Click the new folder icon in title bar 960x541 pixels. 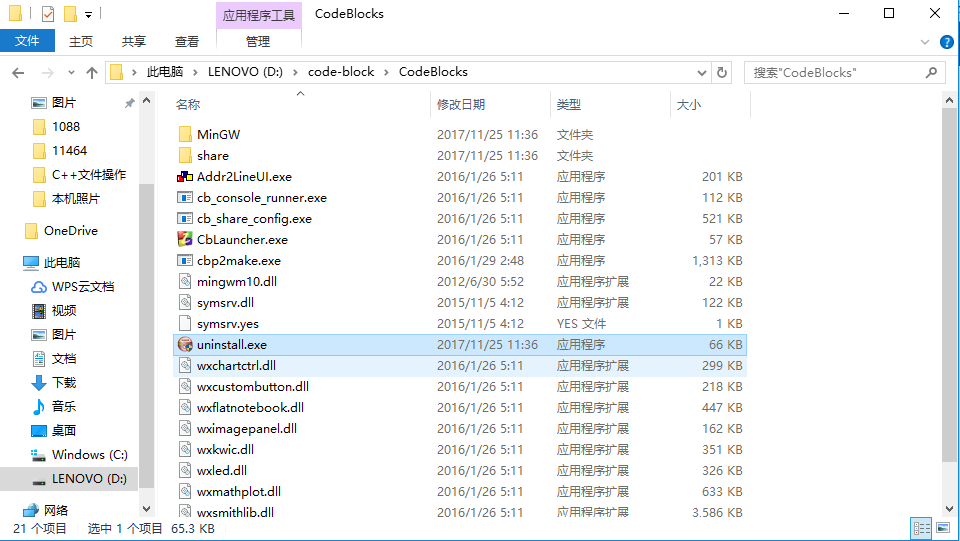tap(70, 13)
